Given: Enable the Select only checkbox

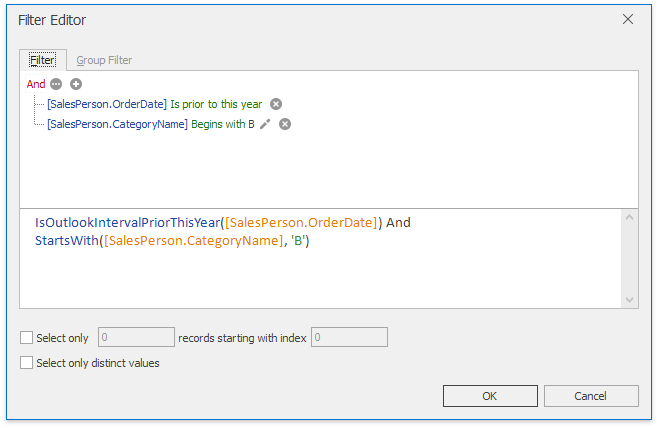Looking at the screenshot, I should 27,338.
